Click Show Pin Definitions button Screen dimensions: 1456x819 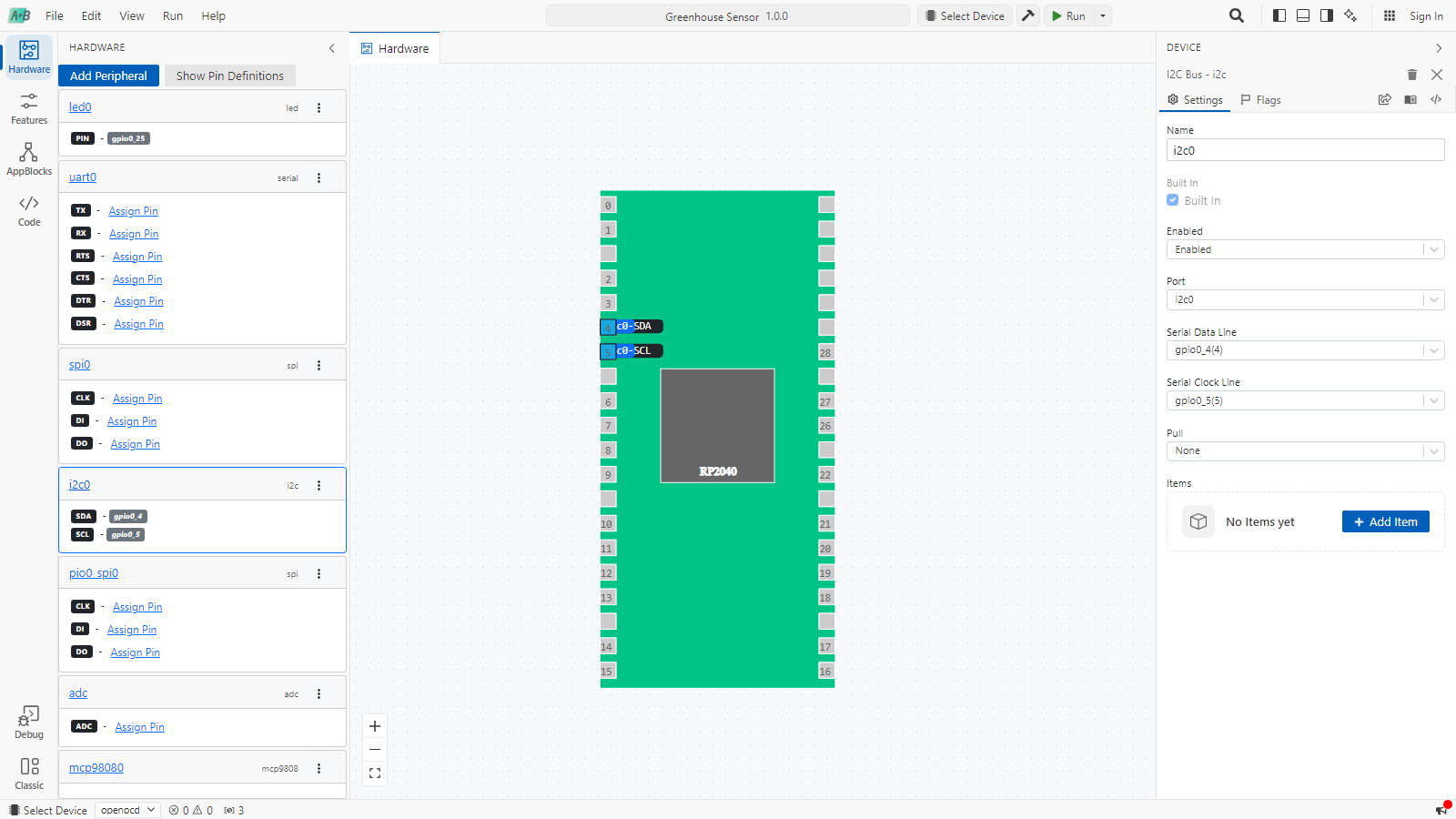coord(230,76)
